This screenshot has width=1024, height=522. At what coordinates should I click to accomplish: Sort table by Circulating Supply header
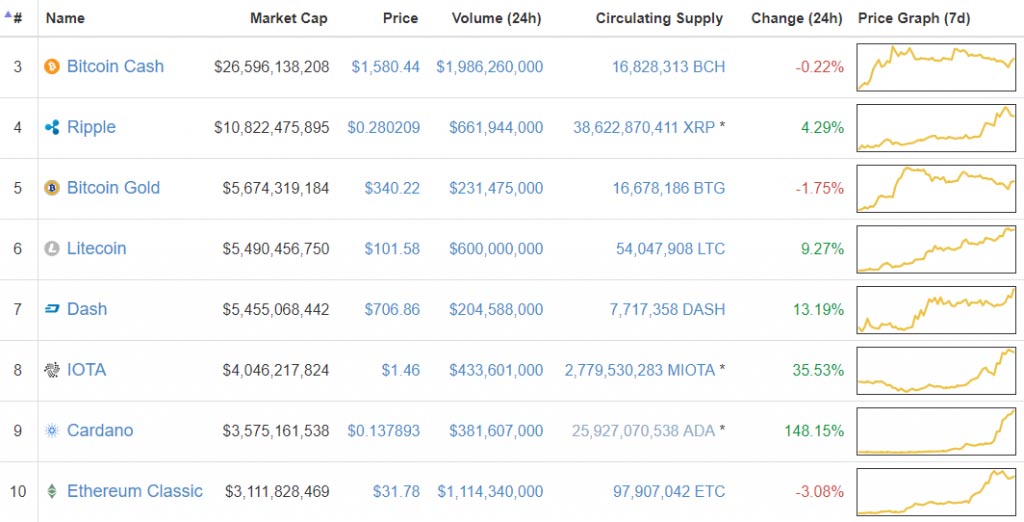click(x=659, y=18)
